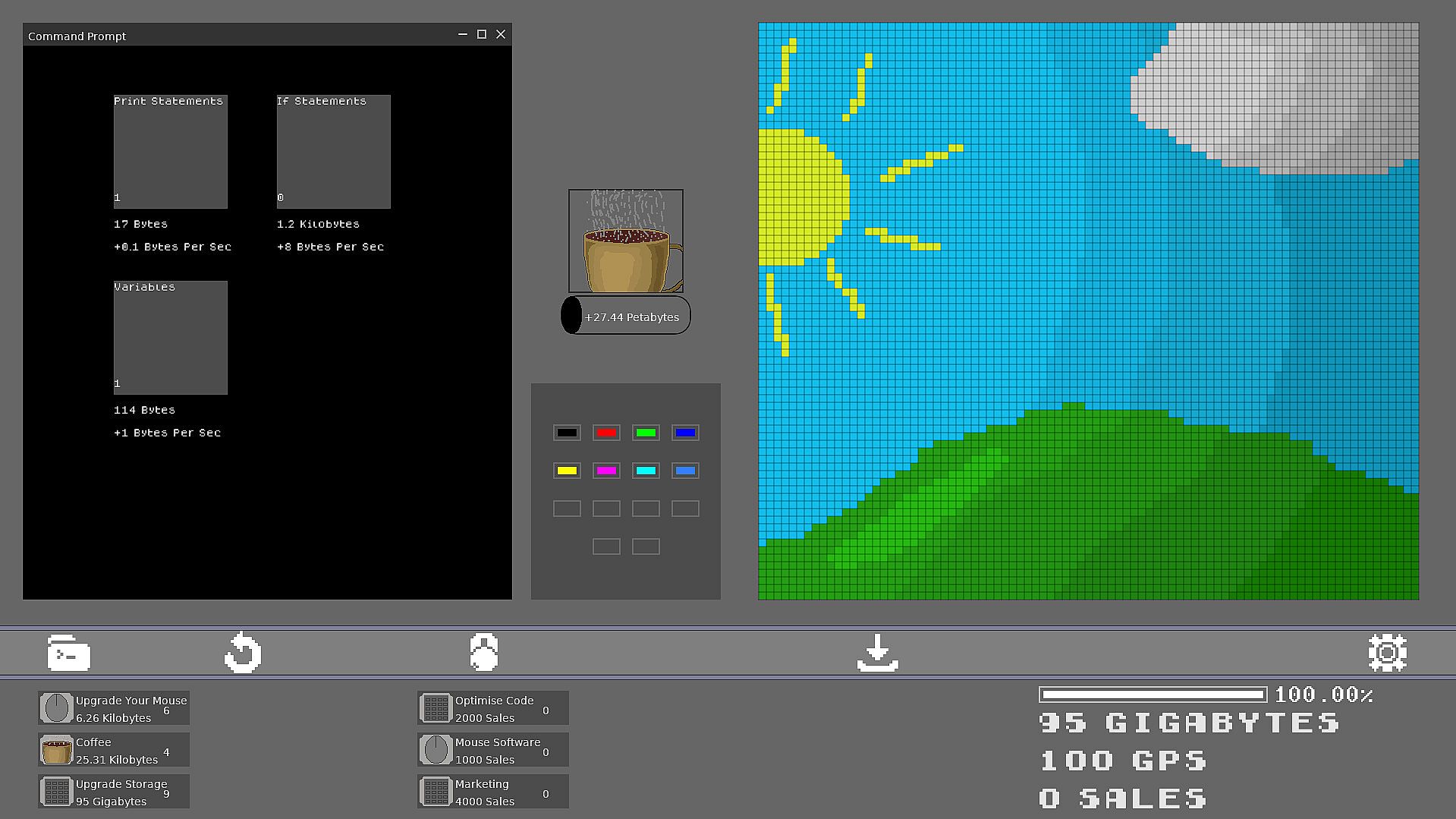Buy the Mouse Software upgrade
Image resolution: width=1456 pixels, height=819 pixels.
493,750
